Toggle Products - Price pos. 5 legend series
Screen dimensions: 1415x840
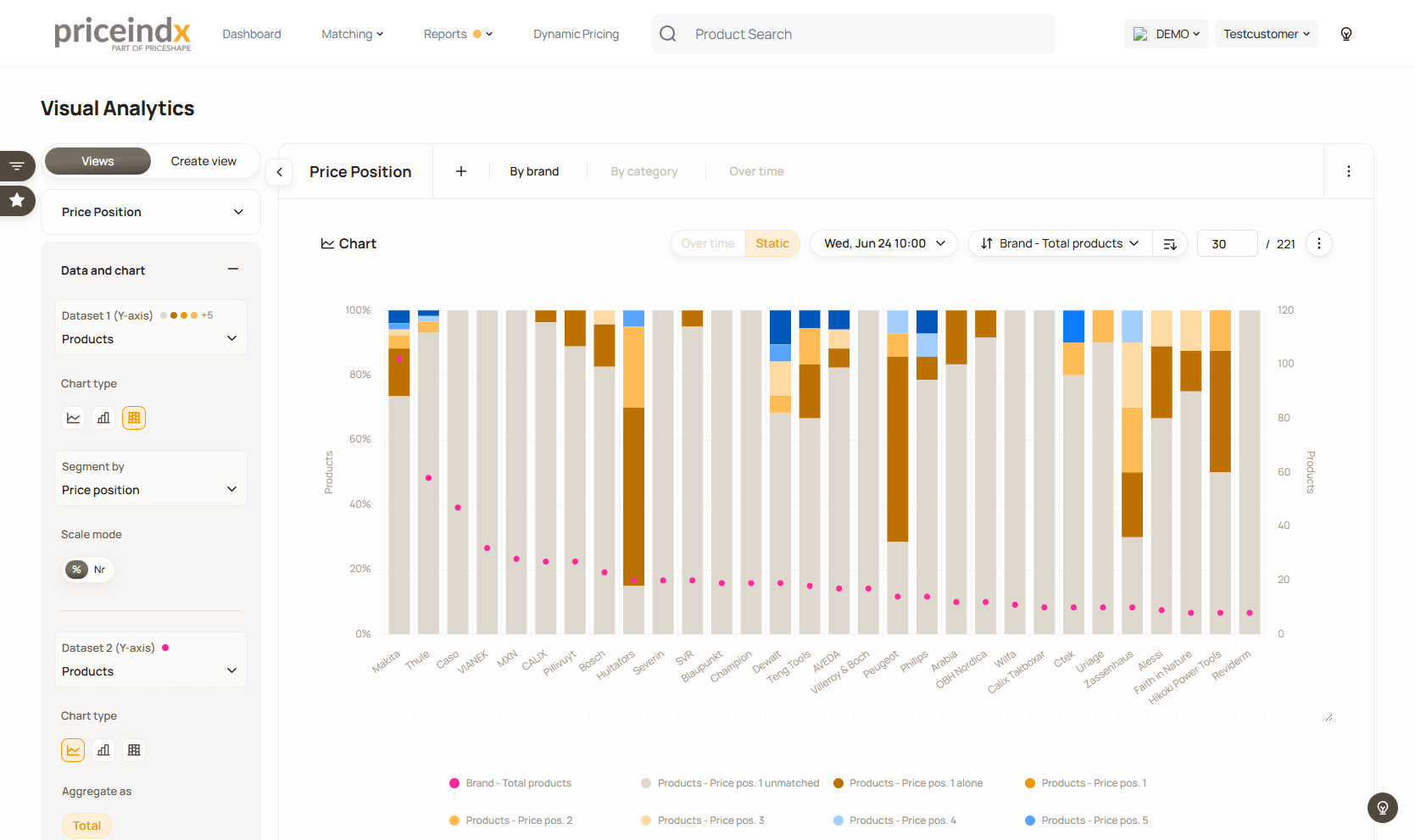[x=1086, y=821]
